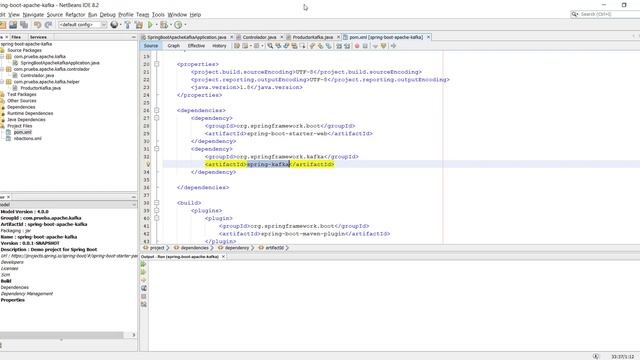The height and width of the screenshot is (360, 640).
Task: Switch to SpringBootApacheKafkaApplication.java editor tab
Action: (x=186, y=37)
